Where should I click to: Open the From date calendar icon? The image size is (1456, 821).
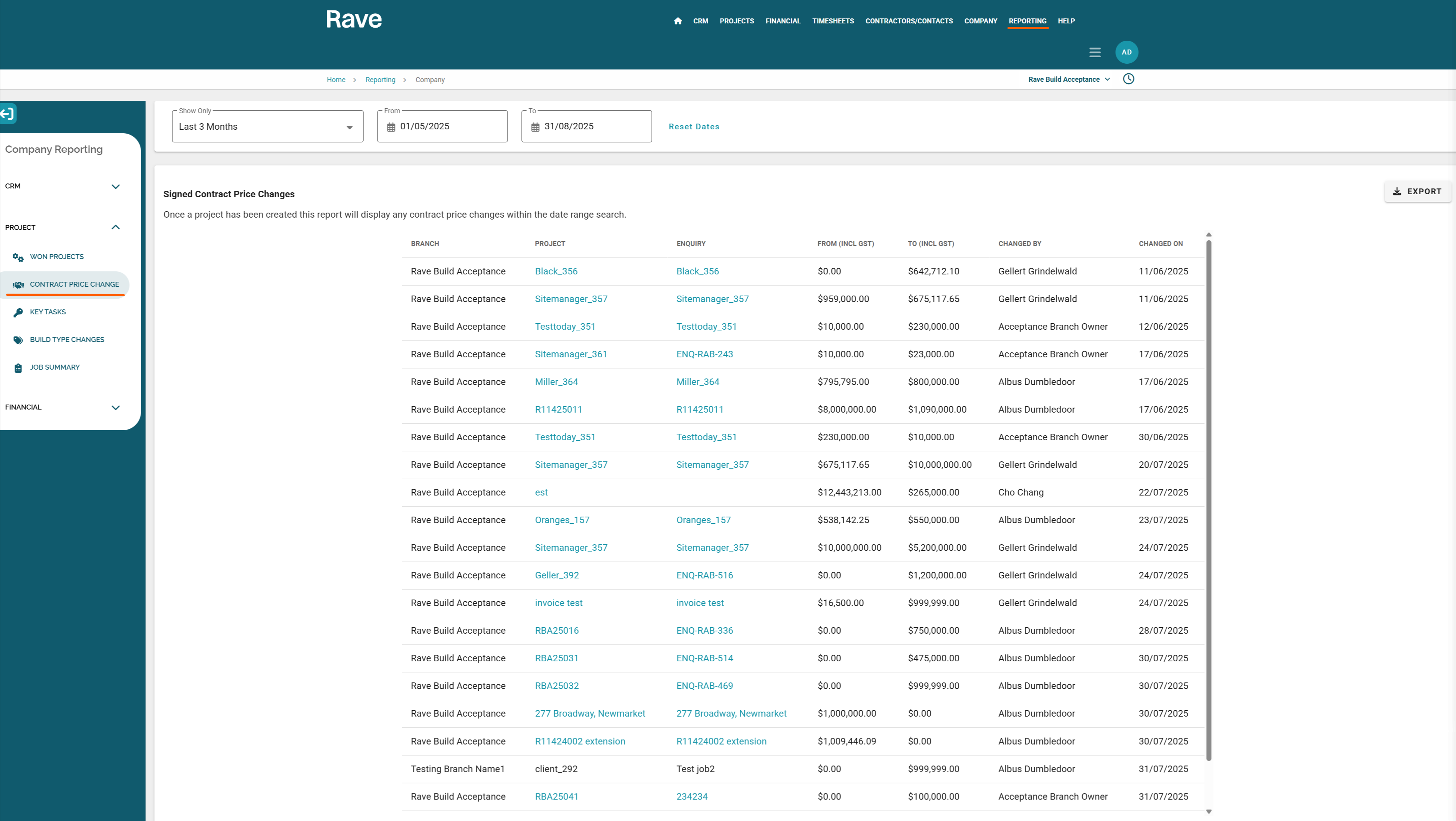click(391, 127)
